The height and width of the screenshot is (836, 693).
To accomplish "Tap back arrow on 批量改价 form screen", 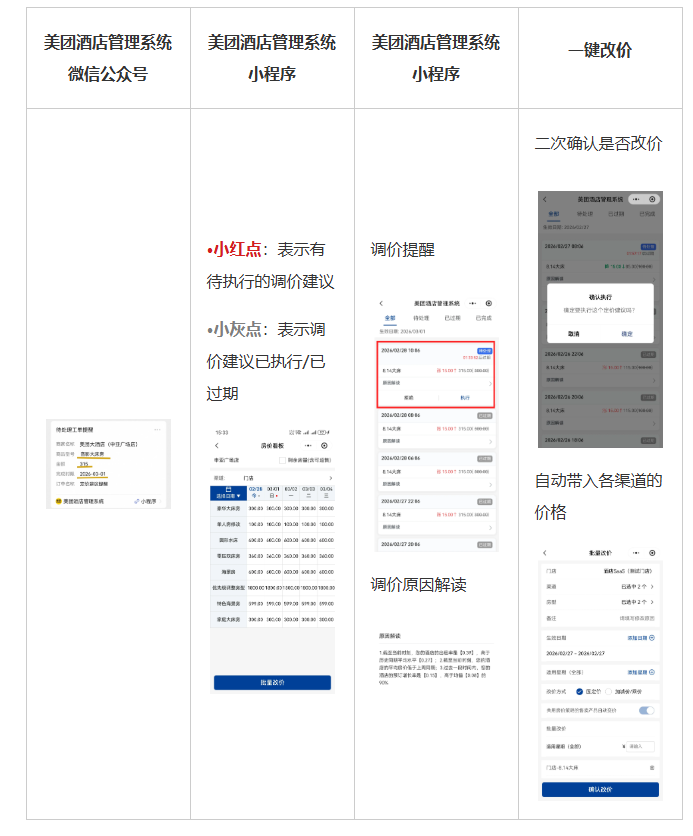I will point(545,553).
